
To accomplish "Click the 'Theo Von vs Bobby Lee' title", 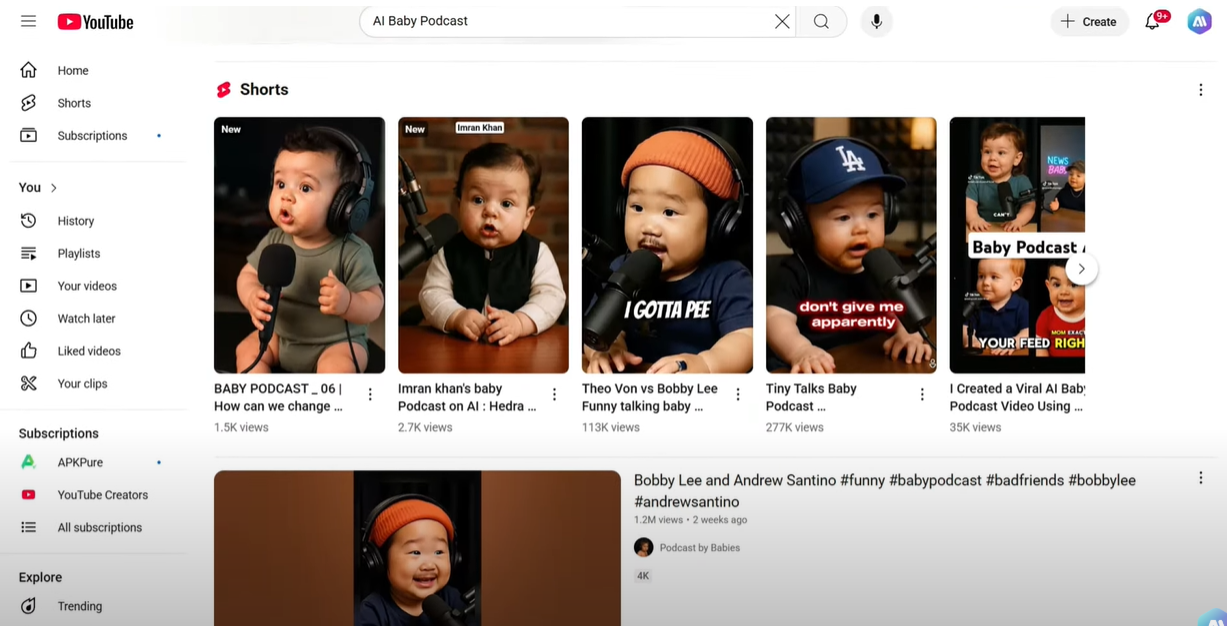I will point(650,397).
